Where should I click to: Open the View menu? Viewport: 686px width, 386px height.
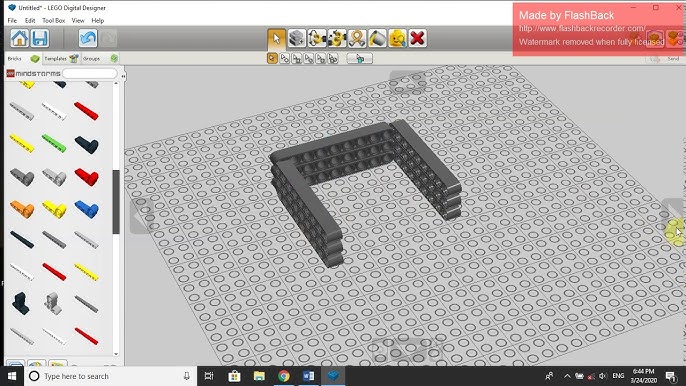tap(78, 21)
